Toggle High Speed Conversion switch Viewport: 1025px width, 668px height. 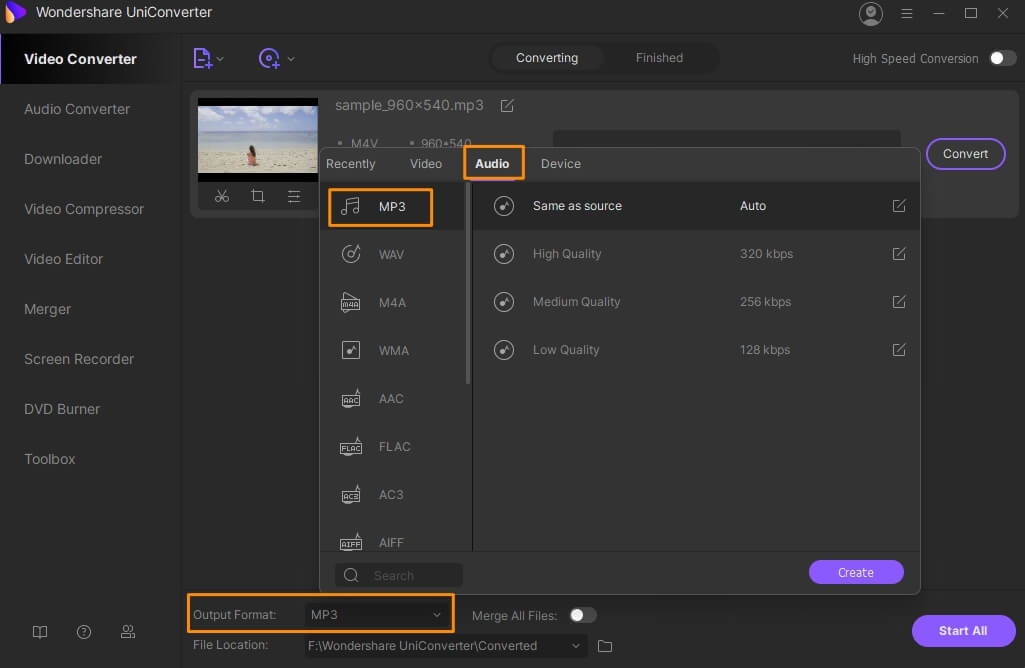(1002, 58)
